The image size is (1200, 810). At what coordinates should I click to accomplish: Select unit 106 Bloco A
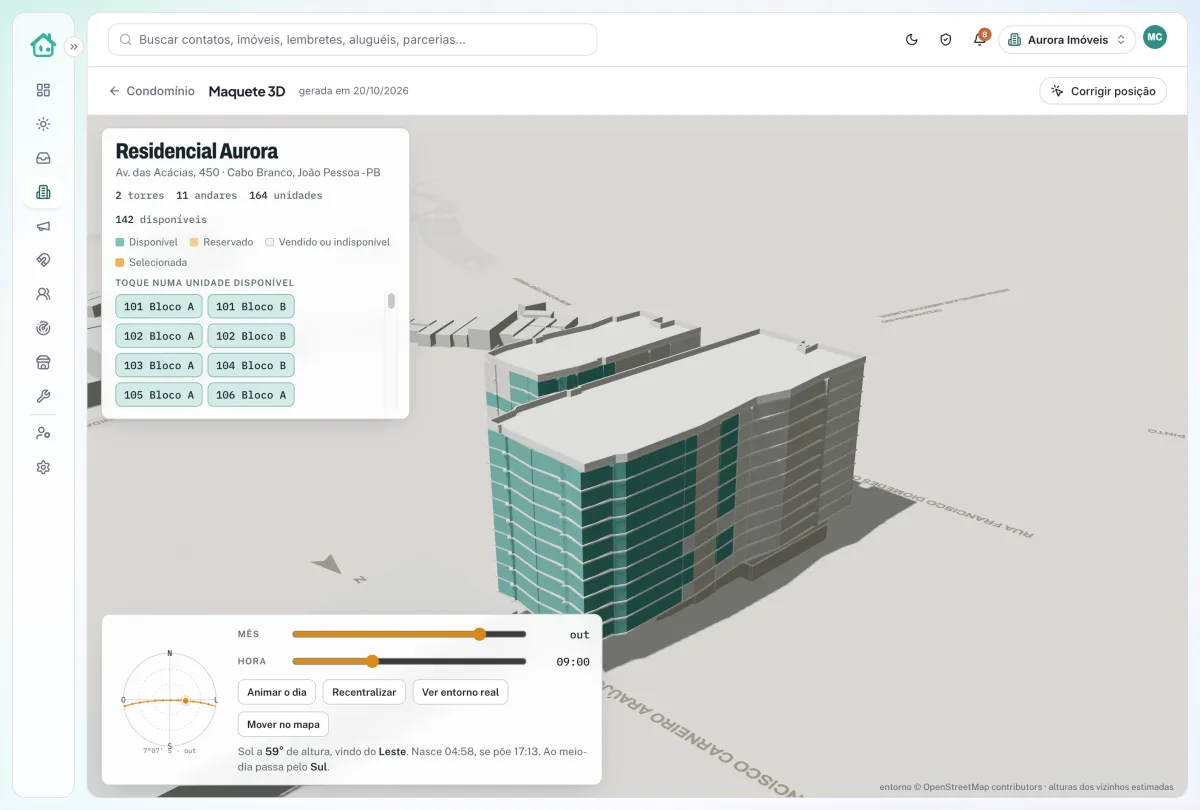click(x=251, y=395)
